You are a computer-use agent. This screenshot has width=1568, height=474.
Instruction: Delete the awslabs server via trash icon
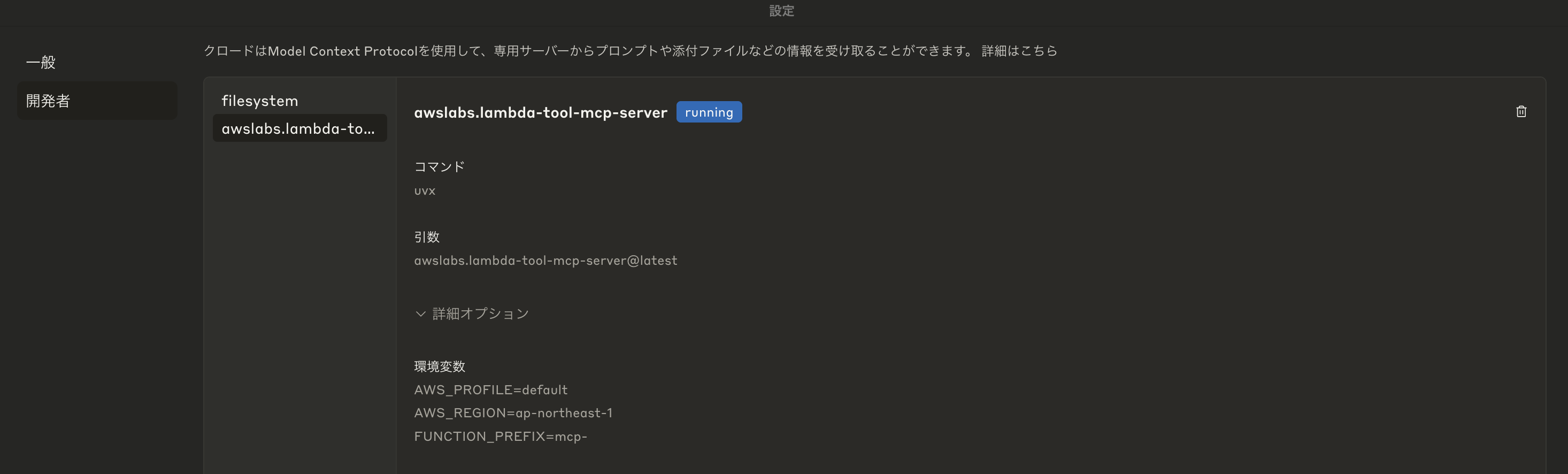[1520, 111]
